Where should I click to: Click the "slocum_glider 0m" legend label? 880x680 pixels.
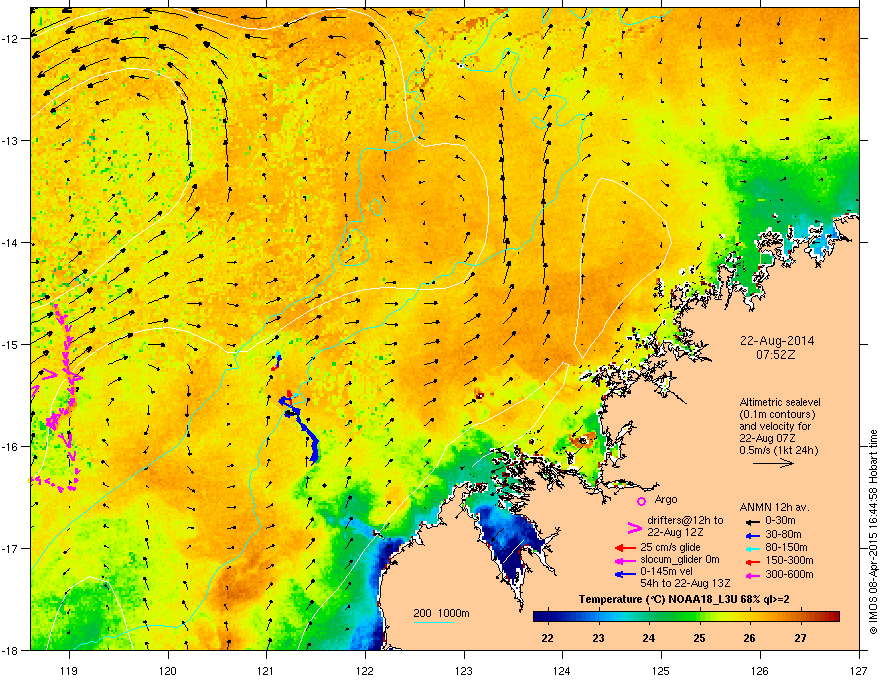(x=680, y=560)
